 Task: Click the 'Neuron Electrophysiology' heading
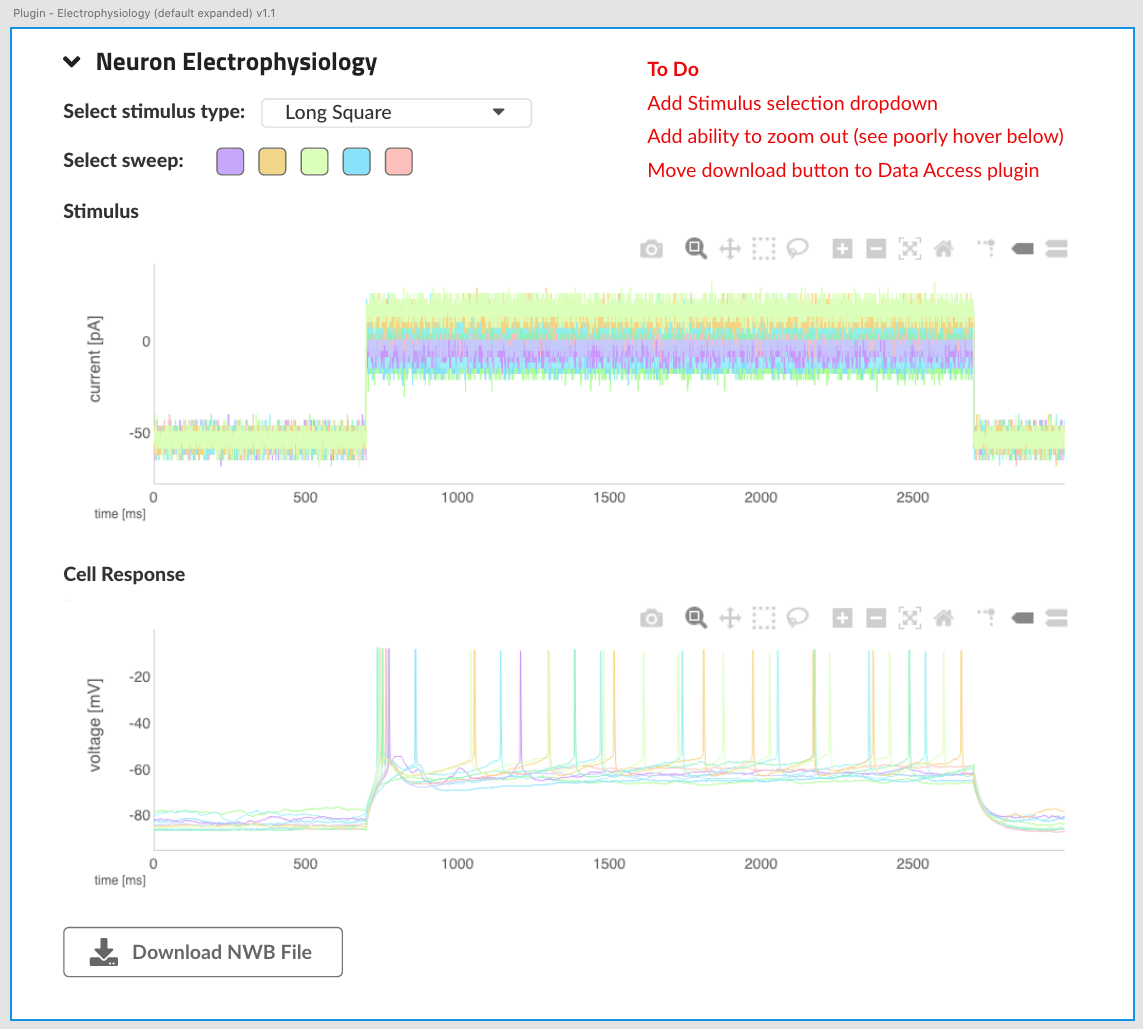pos(236,63)
